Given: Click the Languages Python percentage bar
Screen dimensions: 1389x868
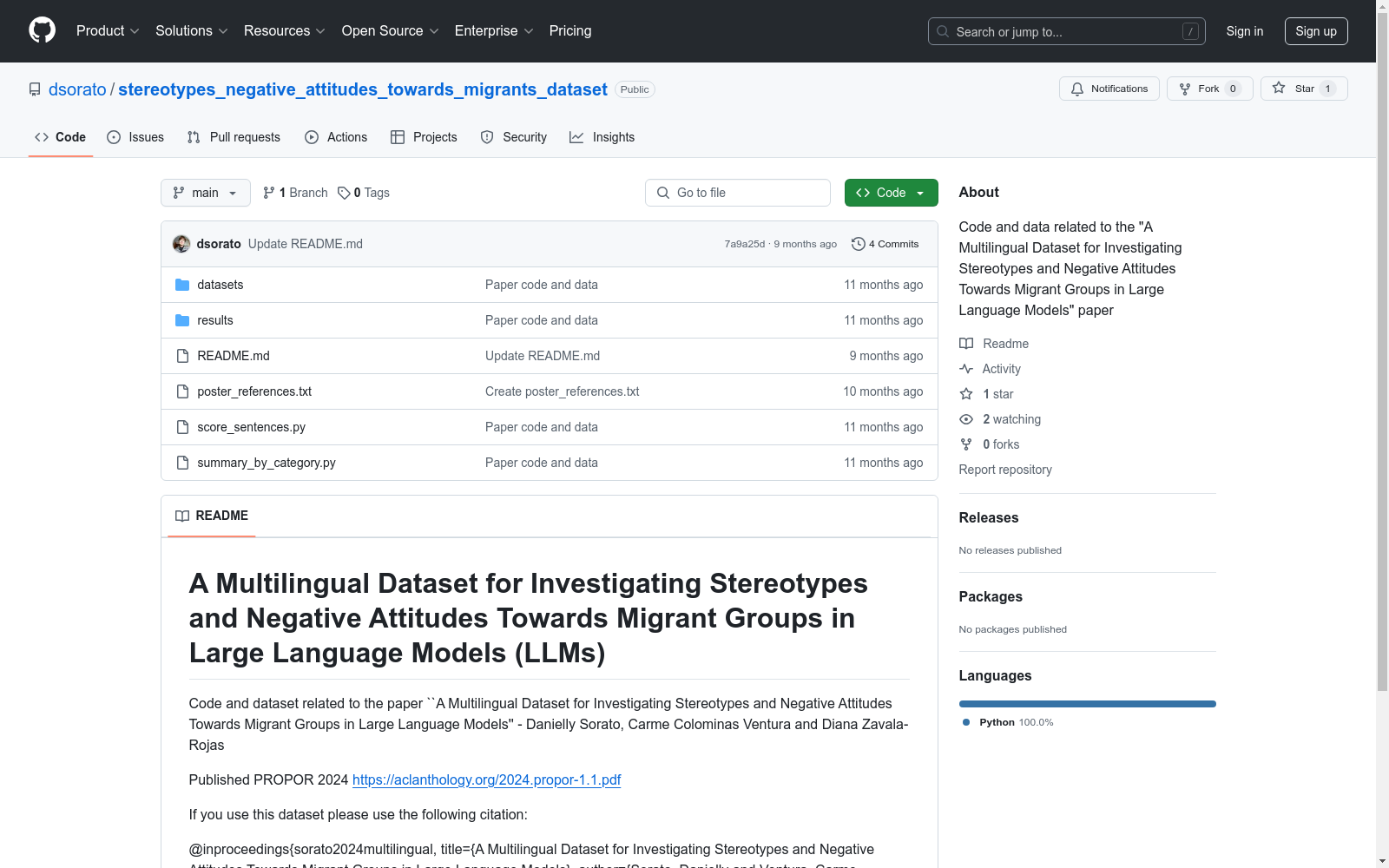Looking at the screenshot, I should point(1087,704).
